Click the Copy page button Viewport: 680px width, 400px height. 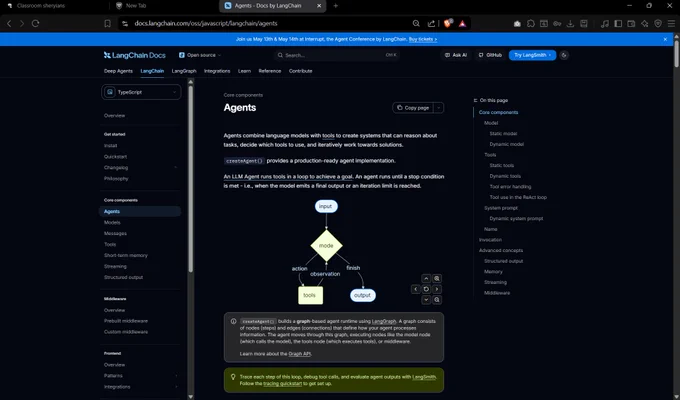pyautogui.click(x=413, y=108)
